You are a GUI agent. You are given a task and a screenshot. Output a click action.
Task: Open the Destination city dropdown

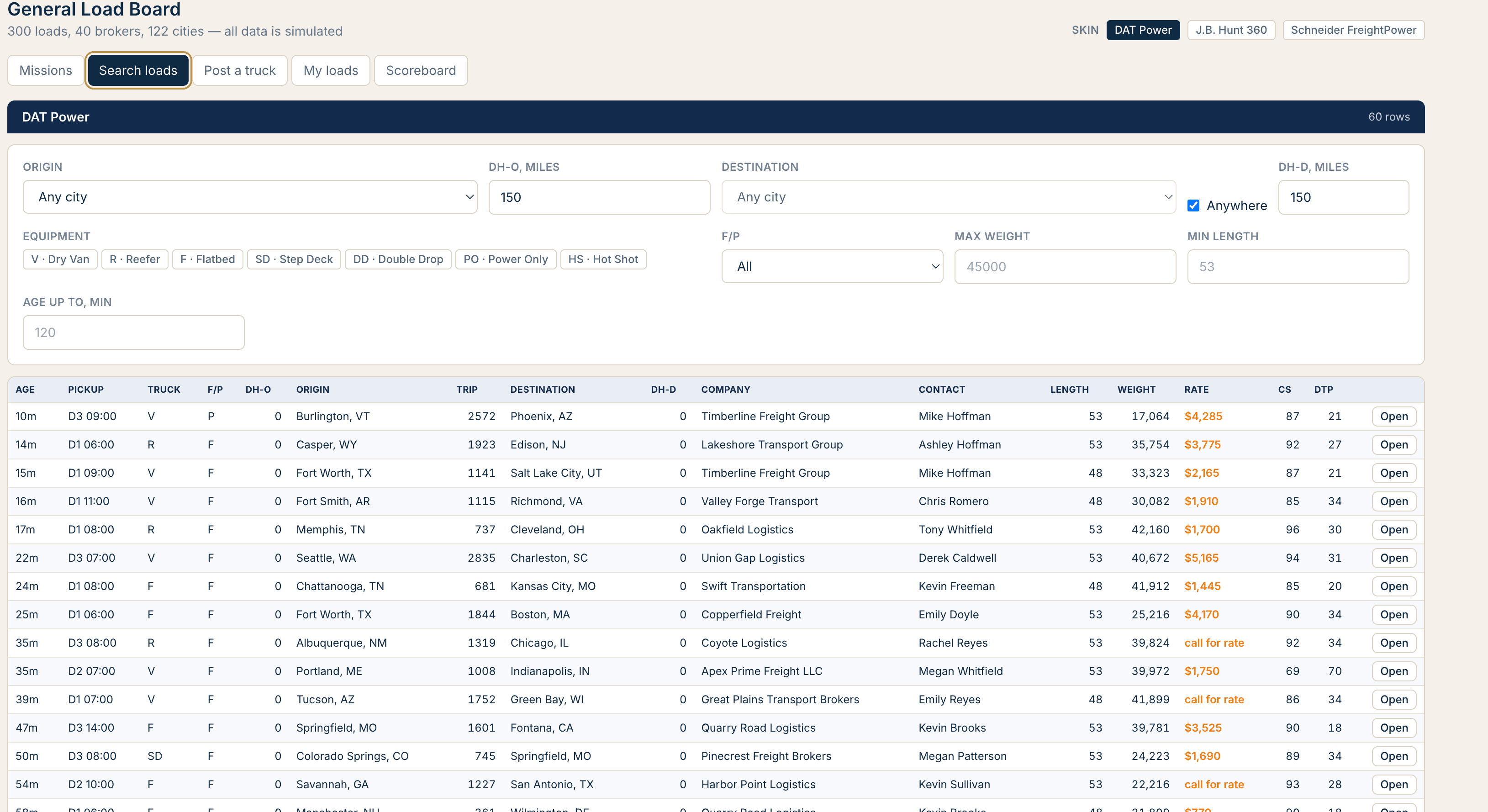(x=949, y=197)
